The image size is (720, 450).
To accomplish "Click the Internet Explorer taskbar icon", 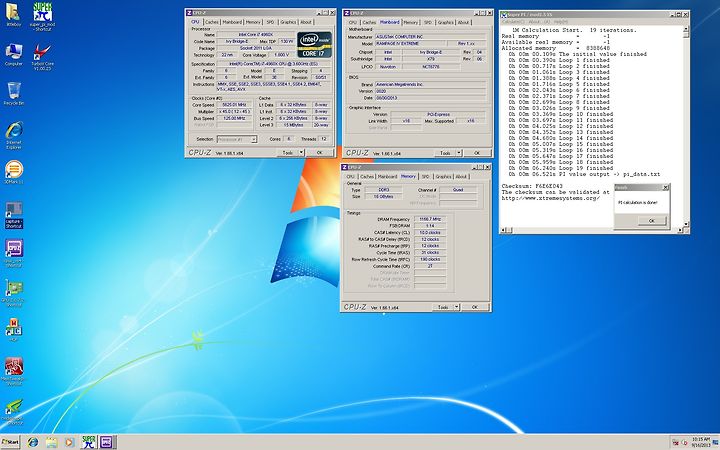I will [33, 442].
